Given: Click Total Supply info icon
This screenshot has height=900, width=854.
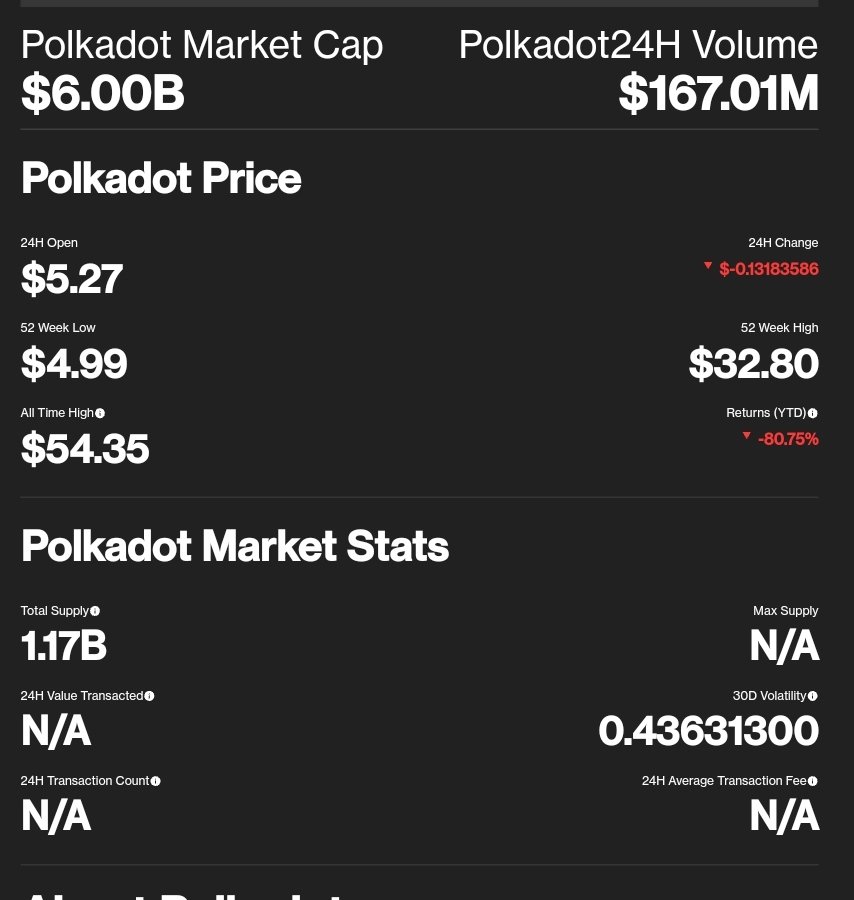Looking at the screenshot, I should click(95, 611).
